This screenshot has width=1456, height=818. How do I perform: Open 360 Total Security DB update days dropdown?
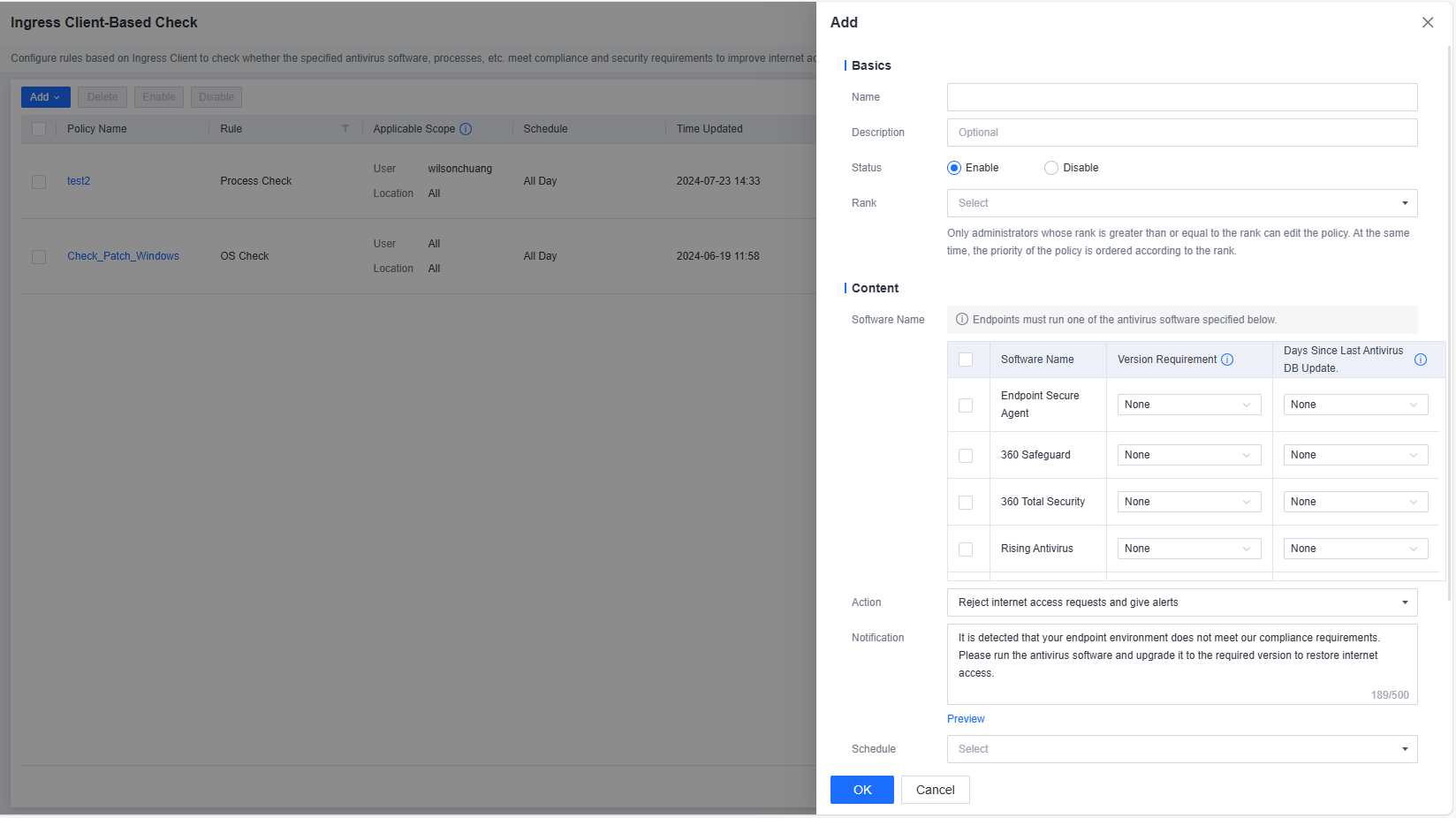1355,502
